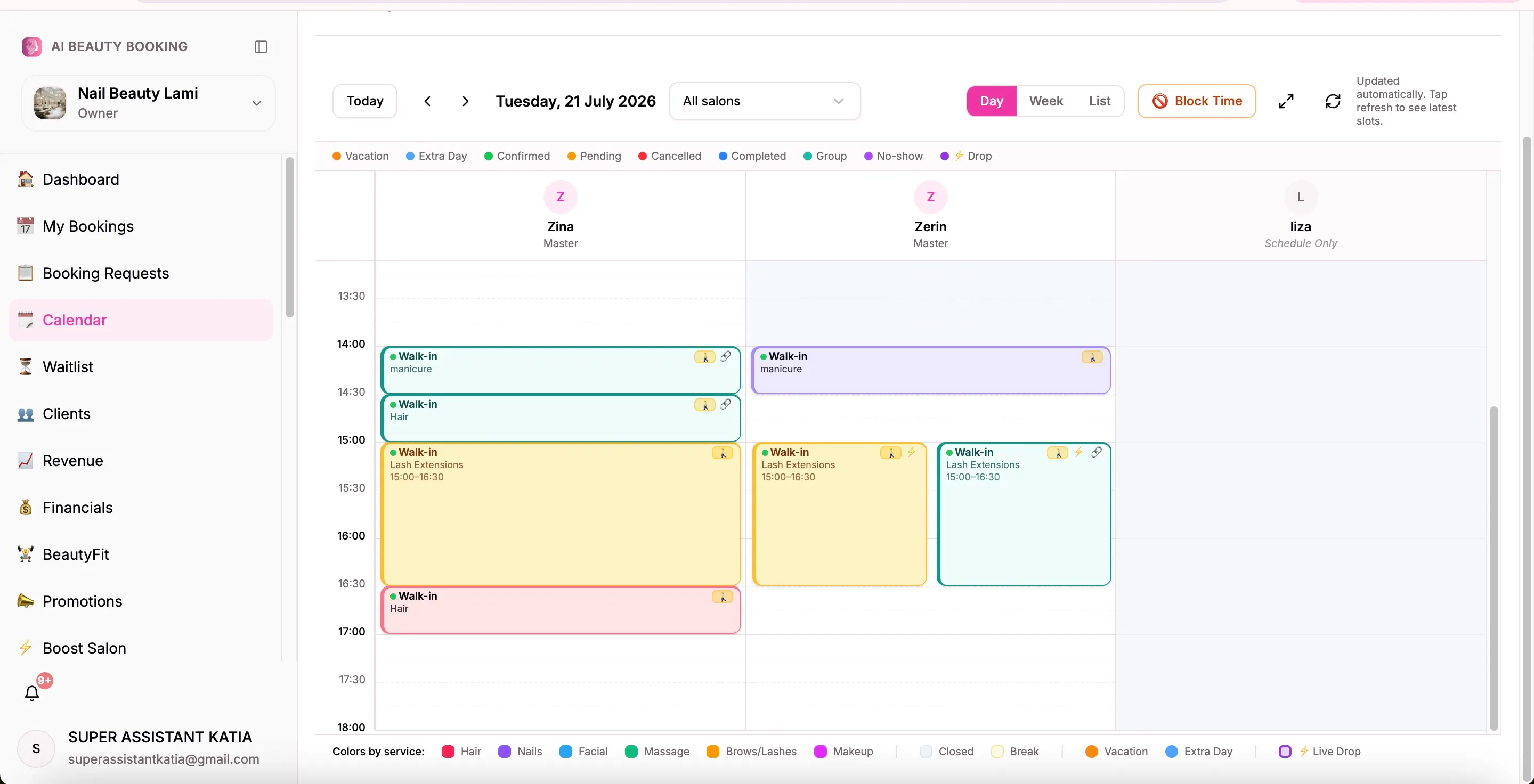Open the Calendar menu item
Image resolution: width=1534 pixels, height=784 pixels.
(141, 320)
